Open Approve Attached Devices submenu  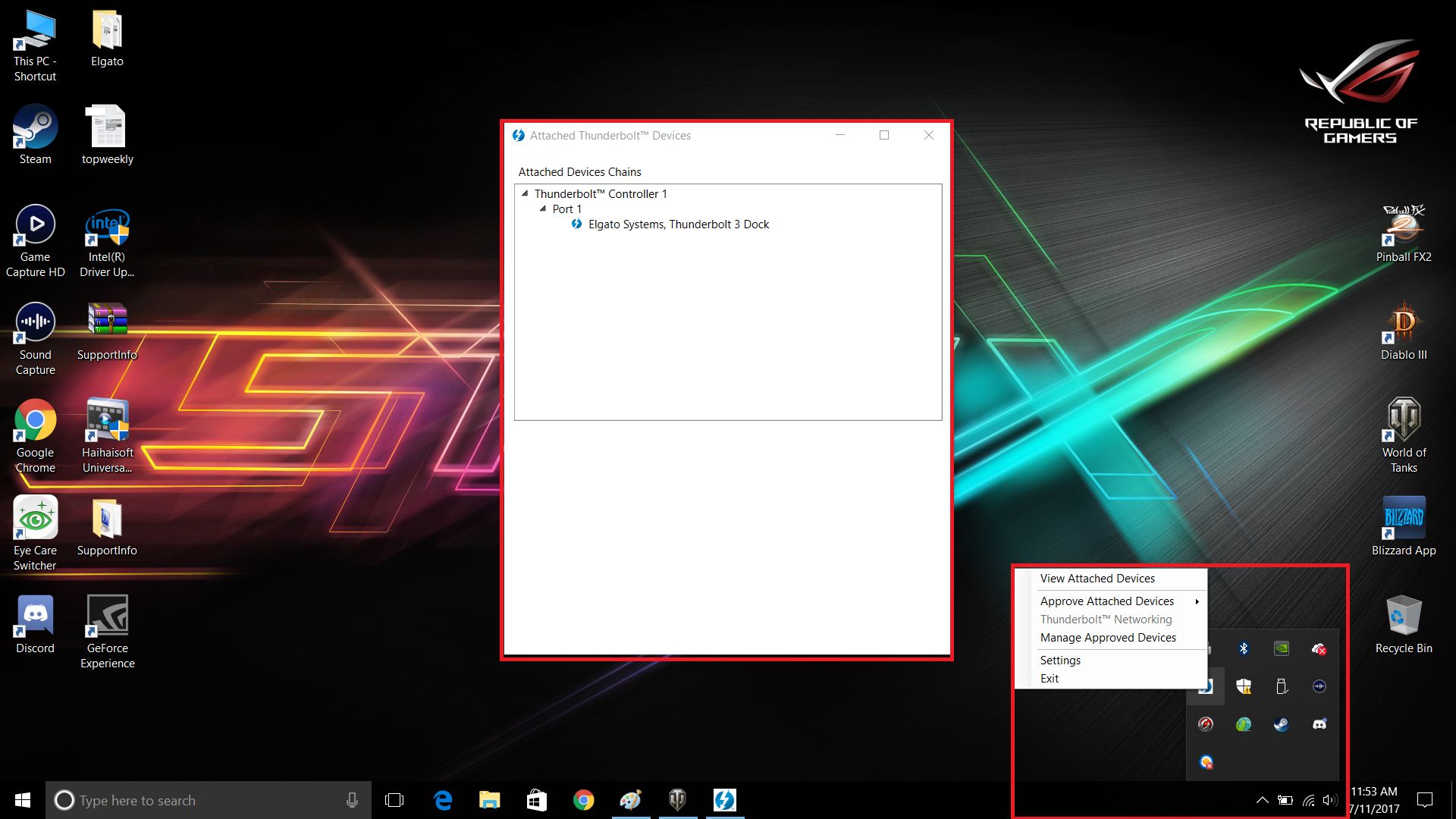1111,601
